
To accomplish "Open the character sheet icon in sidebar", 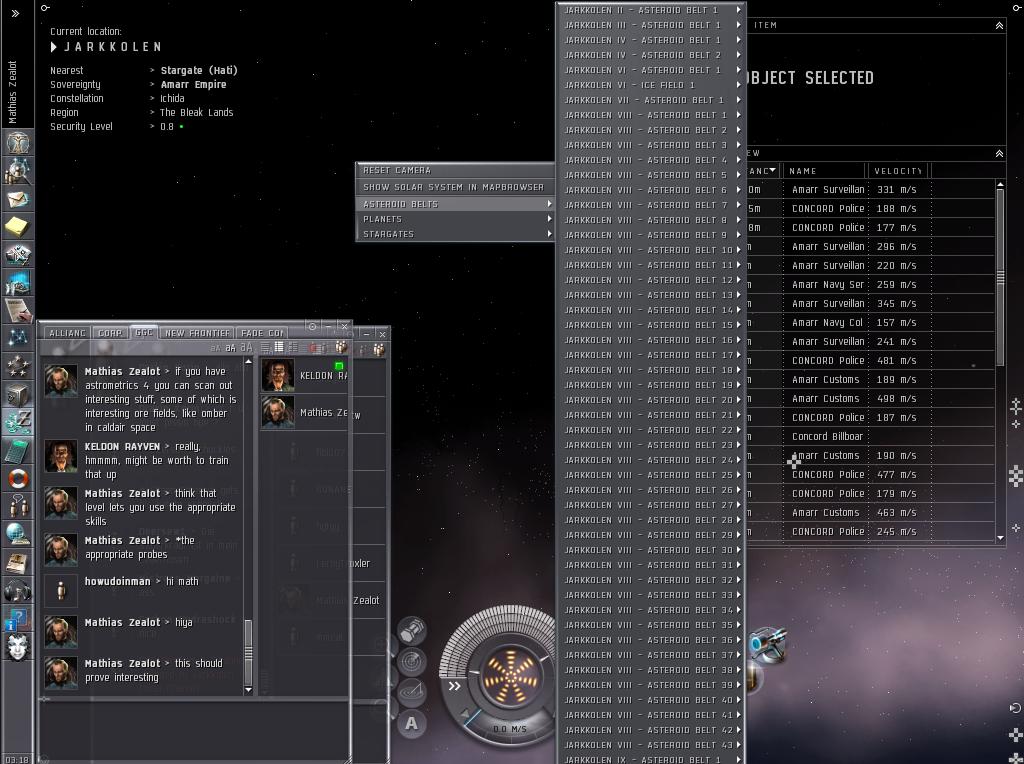I will pyautogui.click(x=18, y=142).
